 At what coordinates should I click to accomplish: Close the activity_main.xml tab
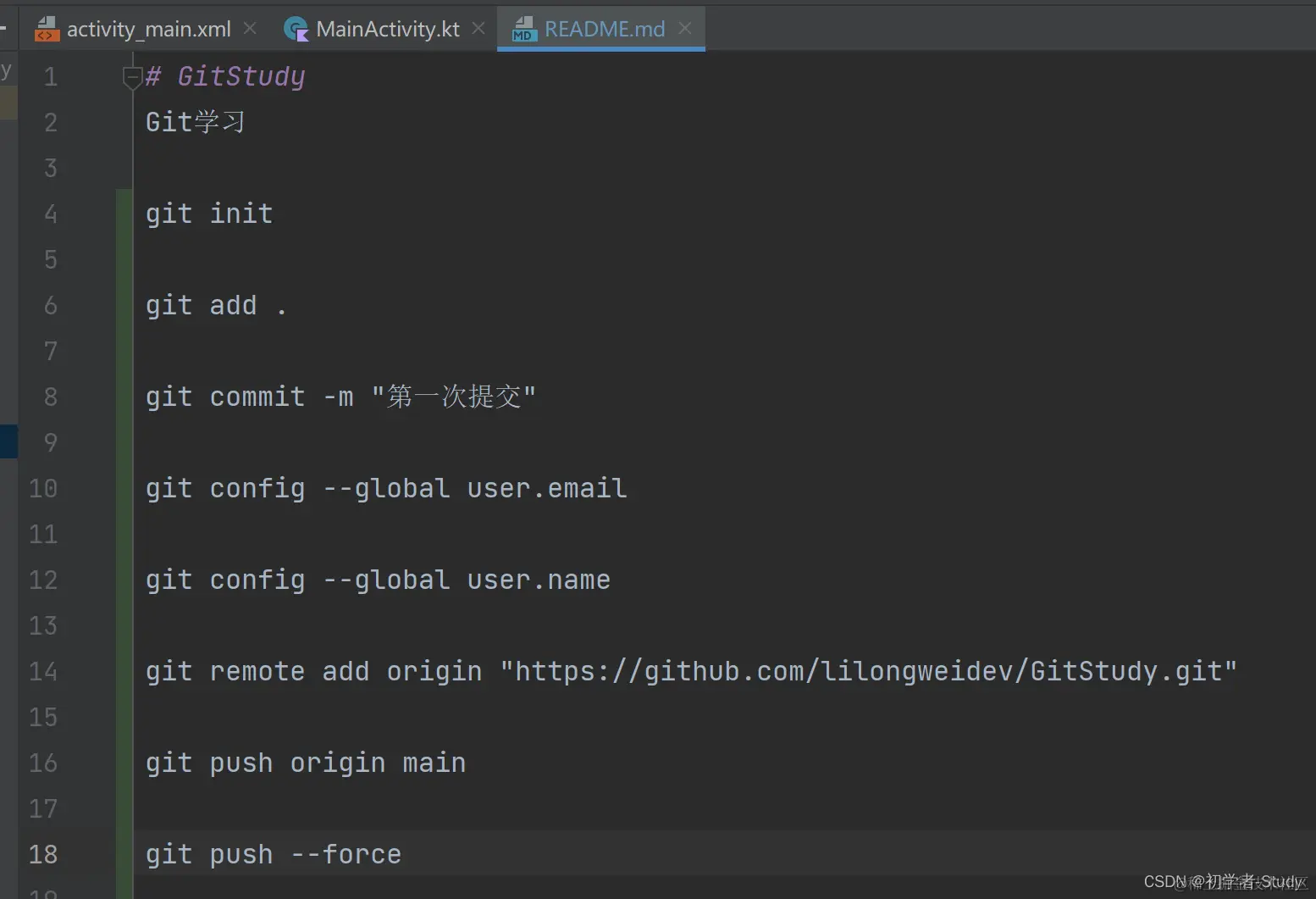[250, 29]
